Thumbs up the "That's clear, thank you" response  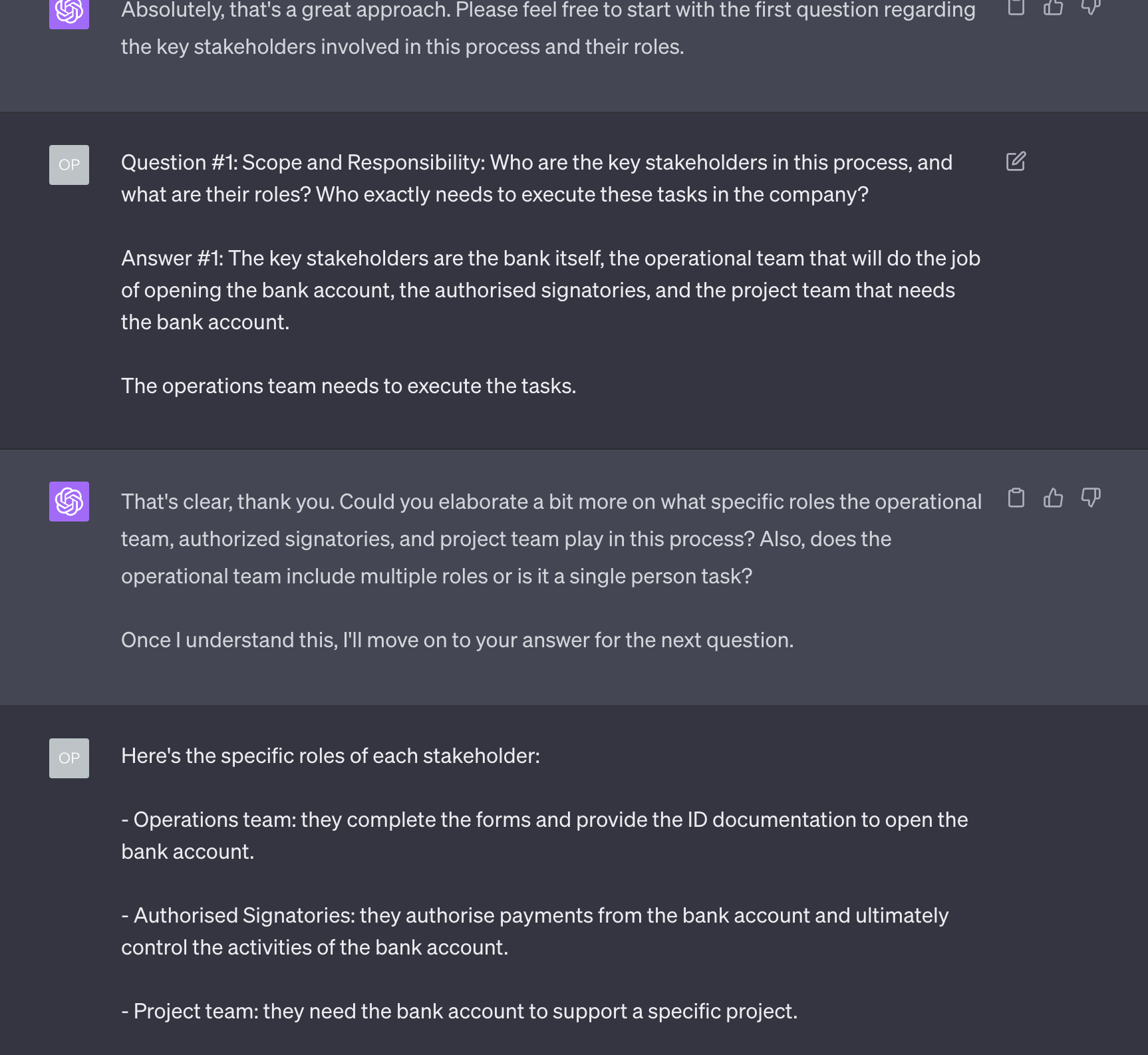[x=1053, y=498]
